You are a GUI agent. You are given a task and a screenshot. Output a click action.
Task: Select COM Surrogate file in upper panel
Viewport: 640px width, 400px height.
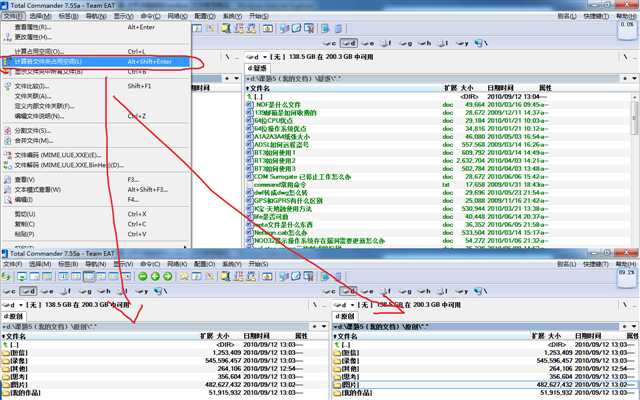coord(299,177)
